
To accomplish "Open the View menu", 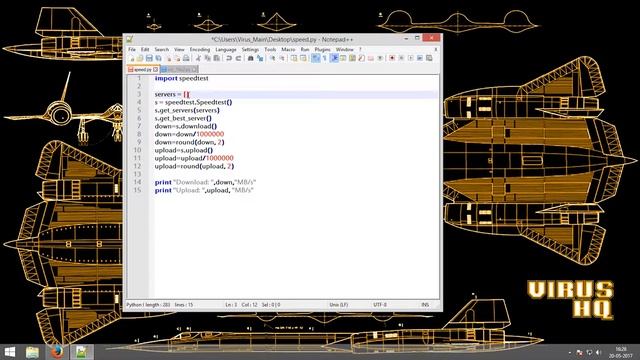I will [179, 49].
